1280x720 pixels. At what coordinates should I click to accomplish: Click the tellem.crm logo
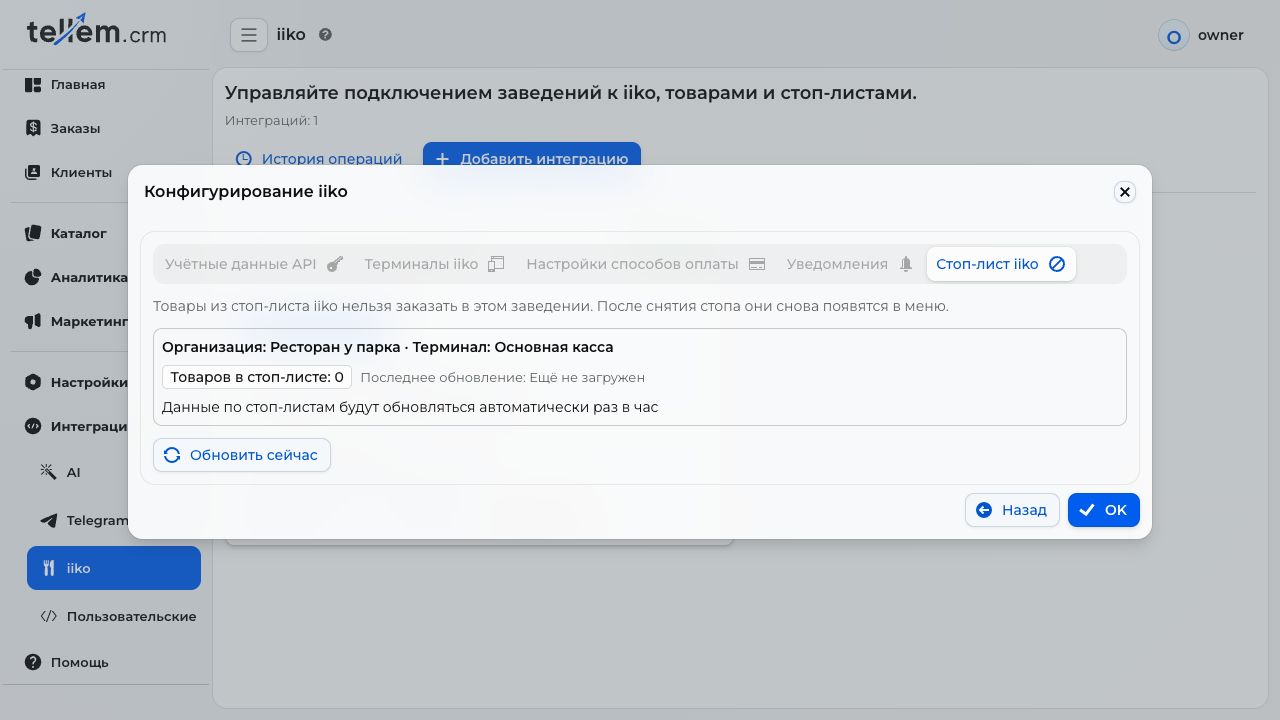coord(97,31)
